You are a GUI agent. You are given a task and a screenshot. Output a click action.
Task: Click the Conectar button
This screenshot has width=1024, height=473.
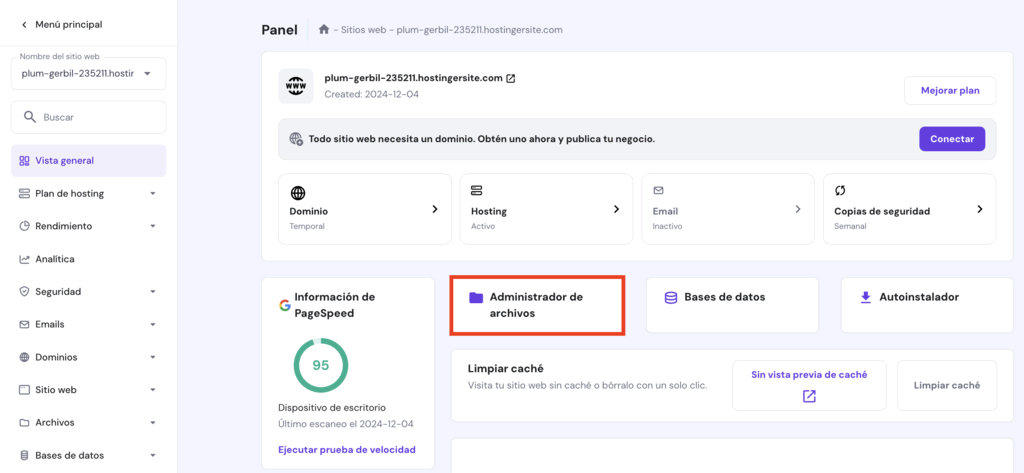[x=951, y=139]
